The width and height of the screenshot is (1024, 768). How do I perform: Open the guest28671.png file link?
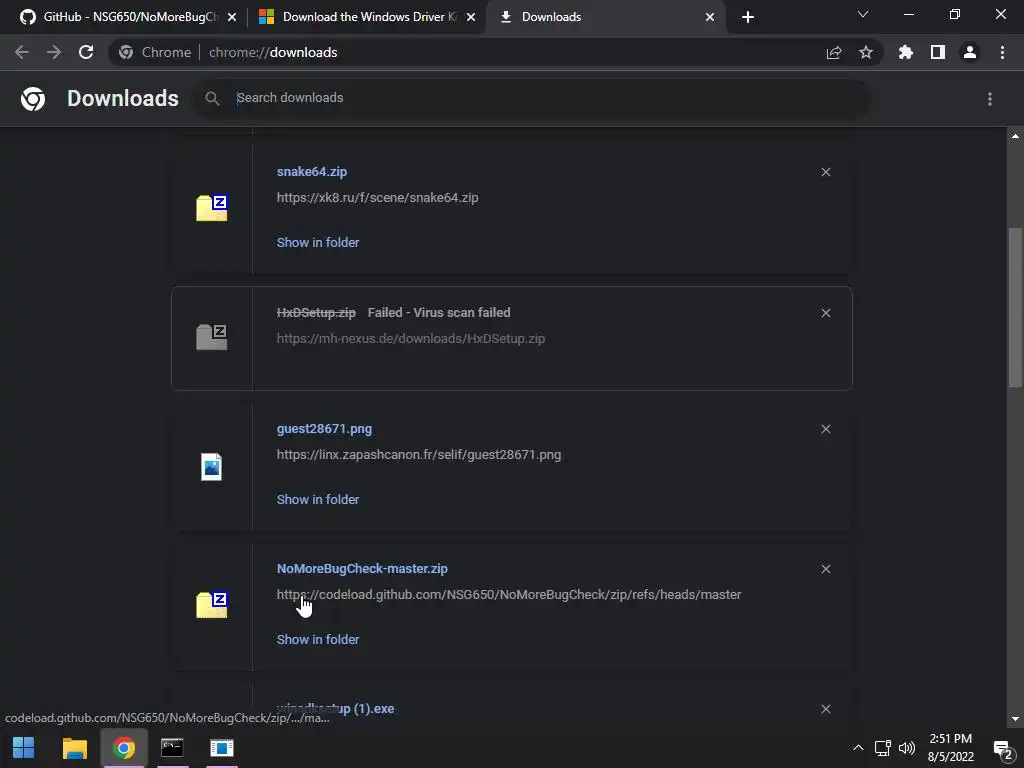point(324,429)
